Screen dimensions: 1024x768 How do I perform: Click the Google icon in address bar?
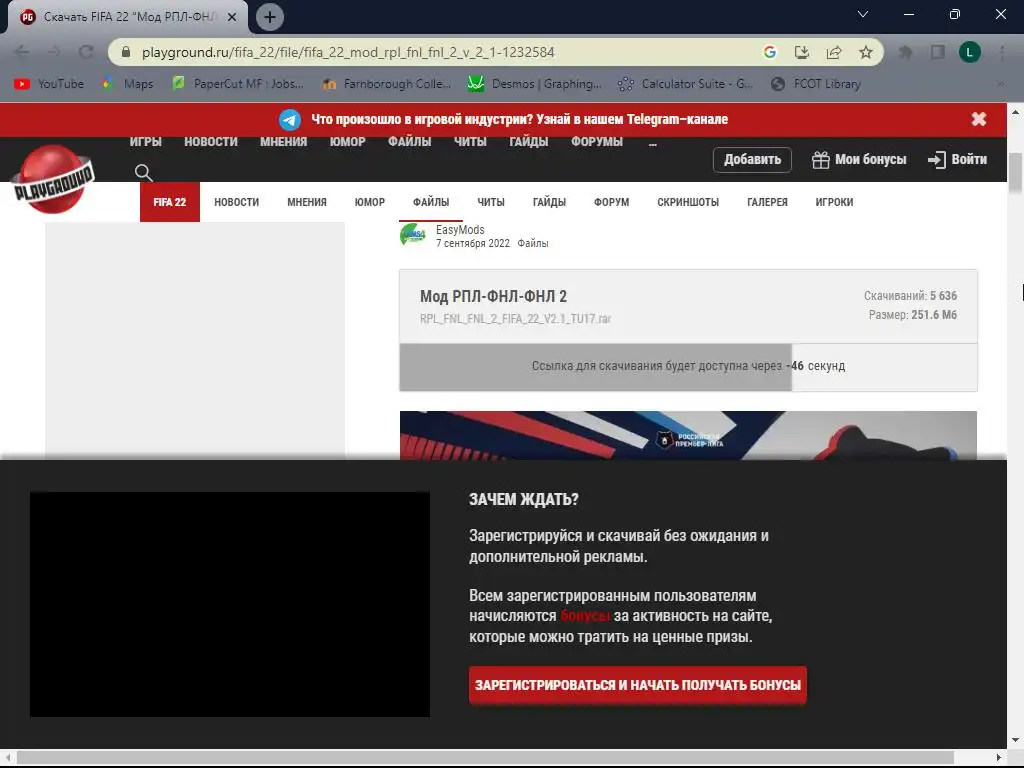click(x=770, y=52)
